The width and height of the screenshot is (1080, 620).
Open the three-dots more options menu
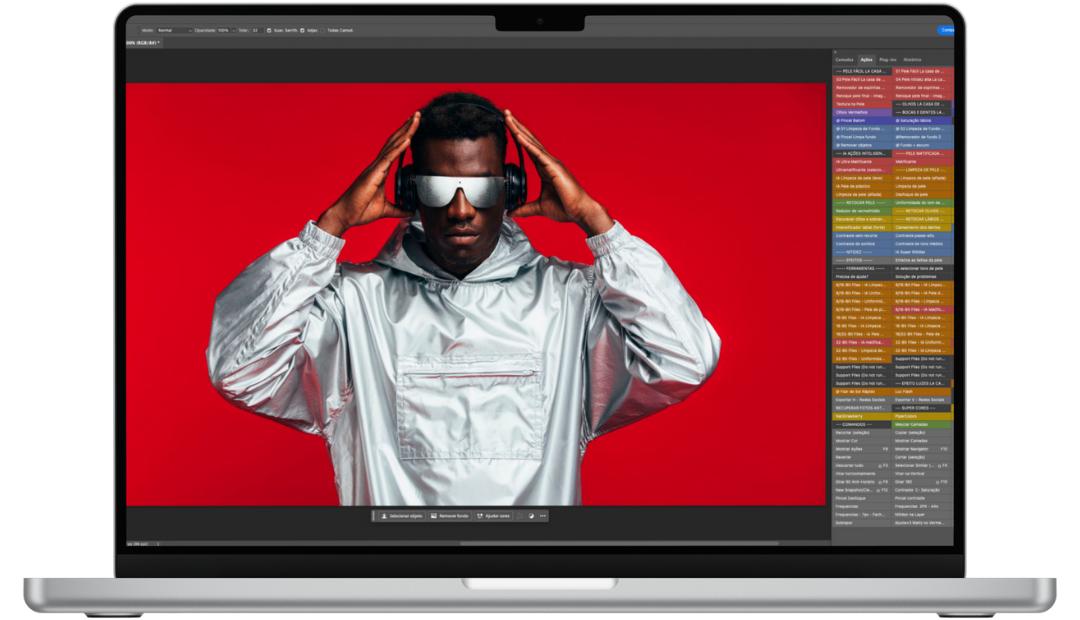pos(543,516)
